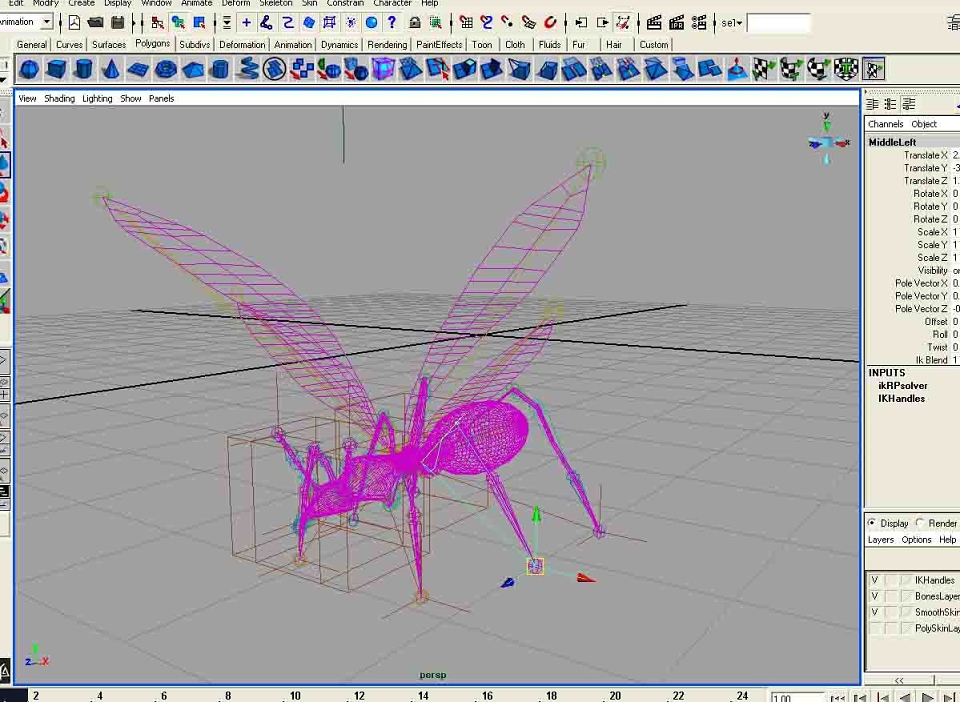Create a polygon cube from shelf
Screen dimensions: 960x702
(56, 70)
